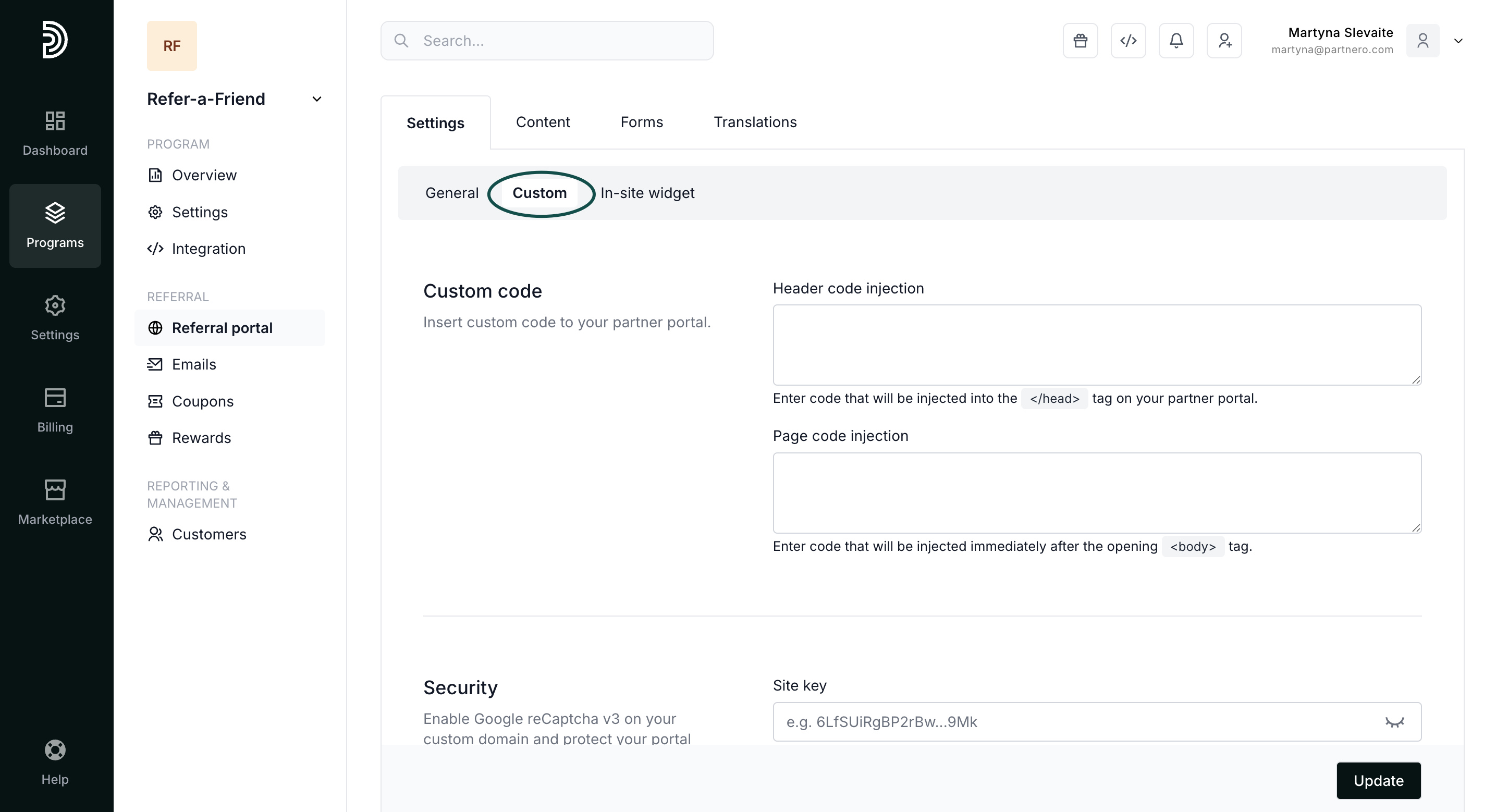The height and width of the screenshot is (812, 1496).
Task: Open the user account menu chevron
Action: tap(1457, 41)
